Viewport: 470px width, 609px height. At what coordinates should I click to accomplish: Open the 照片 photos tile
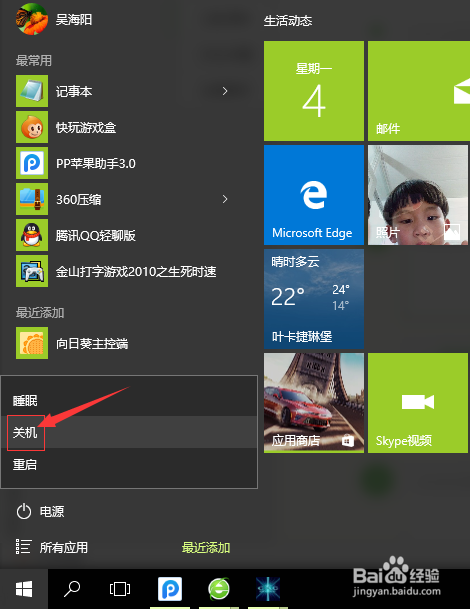tap(418, 195)
